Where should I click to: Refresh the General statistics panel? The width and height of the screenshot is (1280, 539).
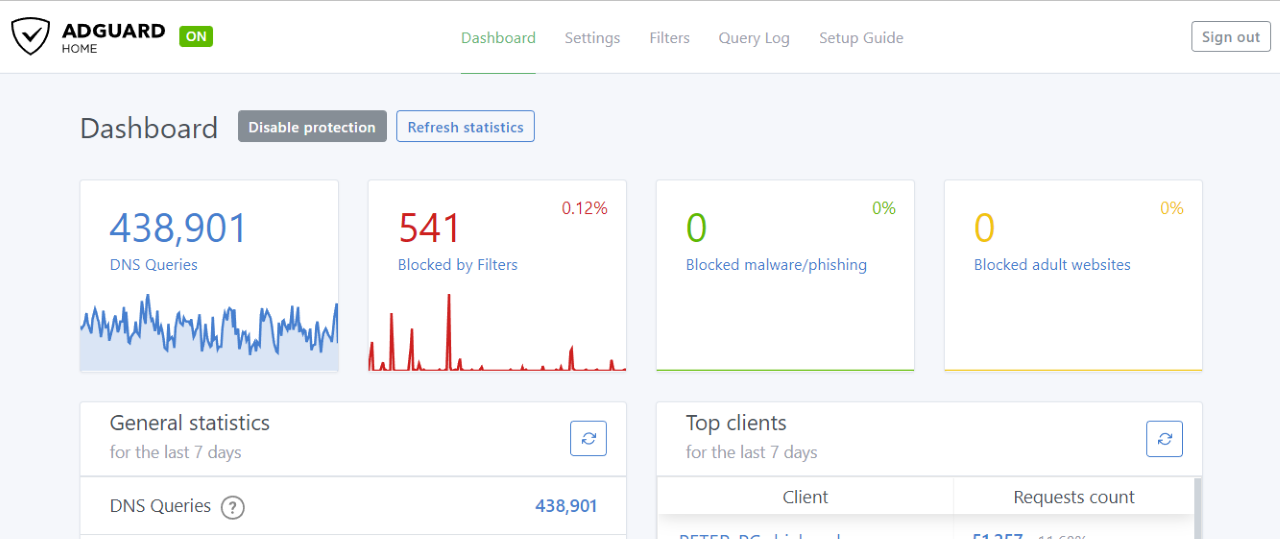pos(588,438)
